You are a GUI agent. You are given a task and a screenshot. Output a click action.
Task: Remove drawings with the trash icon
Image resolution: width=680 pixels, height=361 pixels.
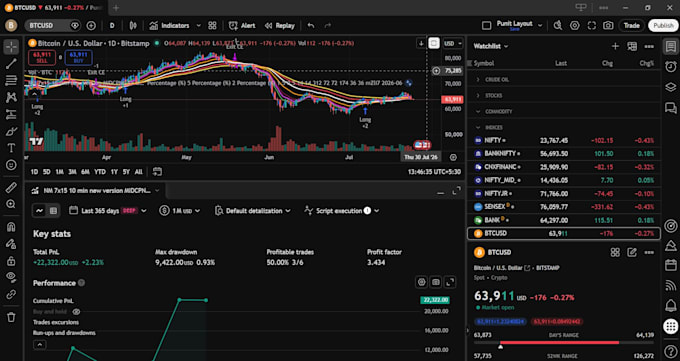point(11,317)
